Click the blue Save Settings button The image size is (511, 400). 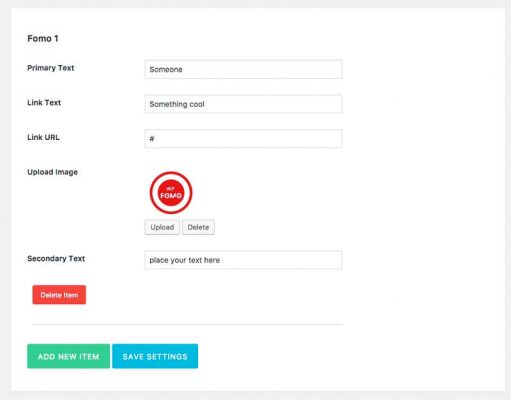(155, 356)
